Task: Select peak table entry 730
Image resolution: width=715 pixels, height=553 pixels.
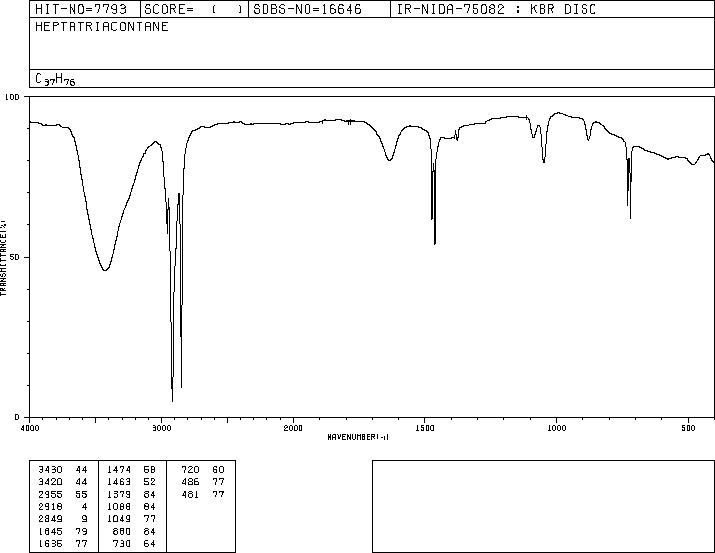Action: [x=122, y=543]
